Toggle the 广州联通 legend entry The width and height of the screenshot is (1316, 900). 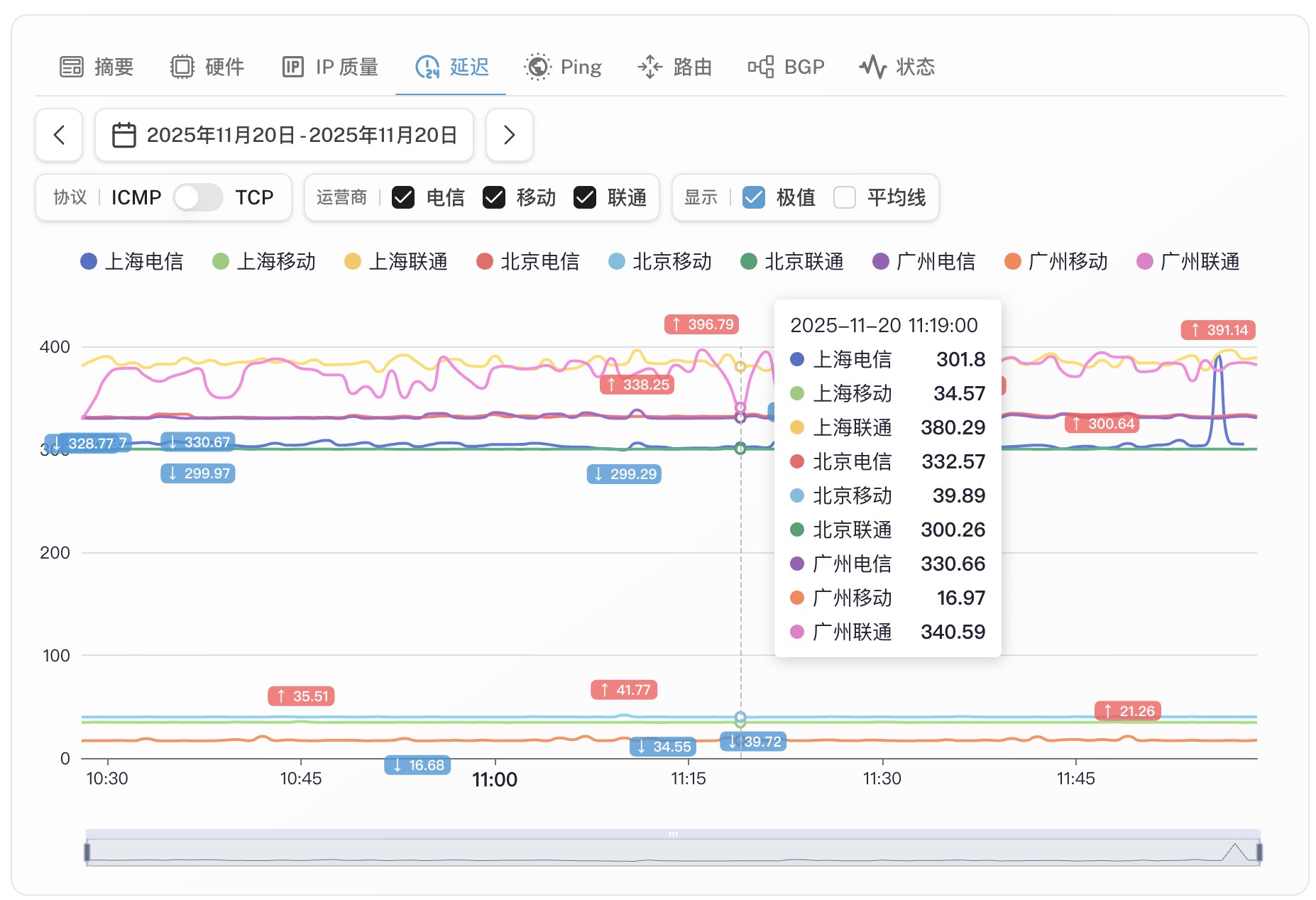(x=1188, y=262)
